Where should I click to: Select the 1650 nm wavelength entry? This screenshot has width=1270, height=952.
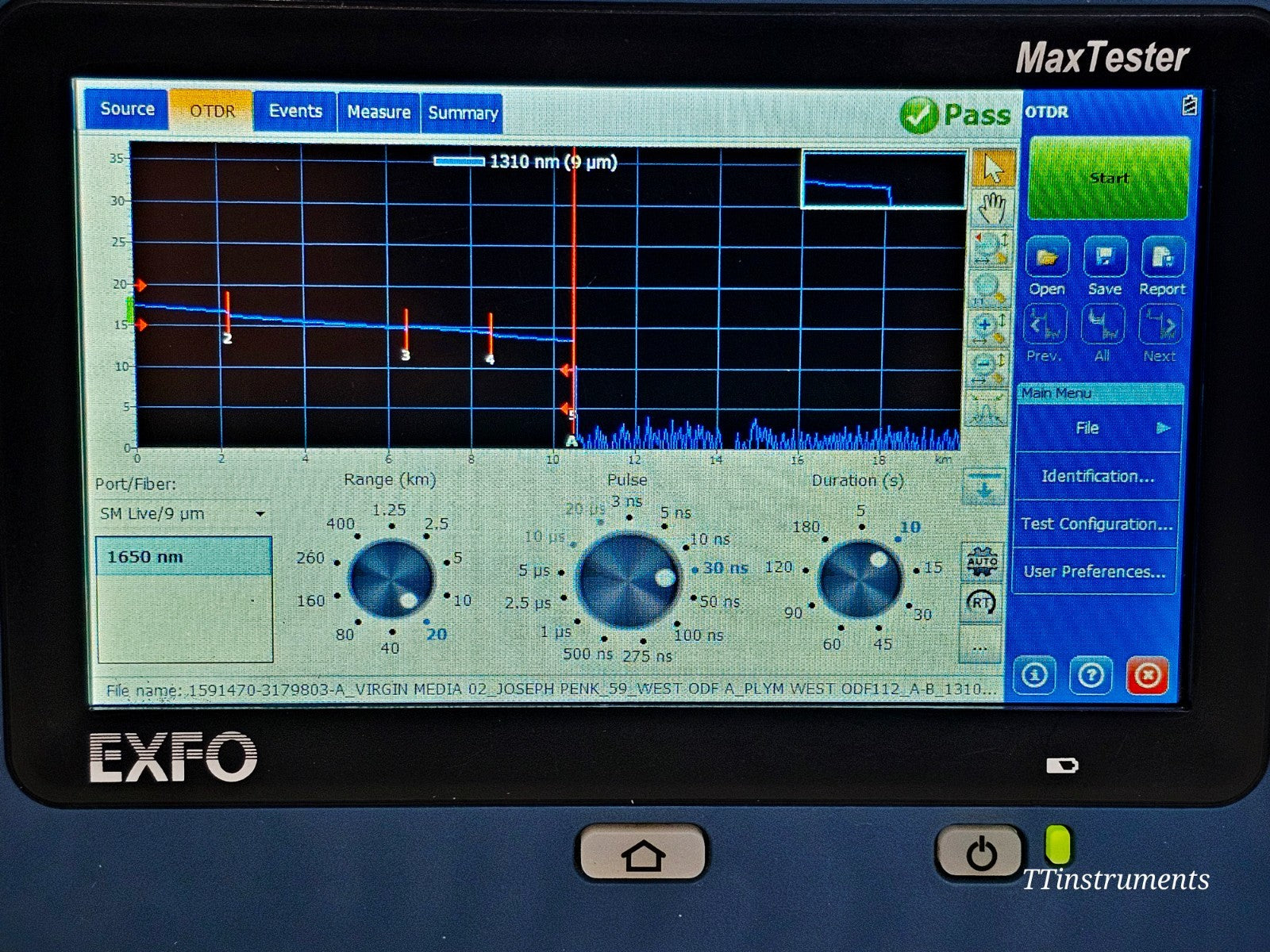(184, 556)
